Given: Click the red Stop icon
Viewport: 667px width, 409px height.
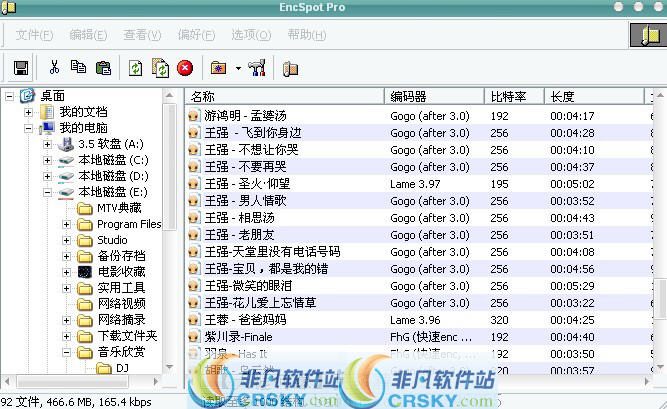Looking at the screenshot, I should click(x=185, y=68).
